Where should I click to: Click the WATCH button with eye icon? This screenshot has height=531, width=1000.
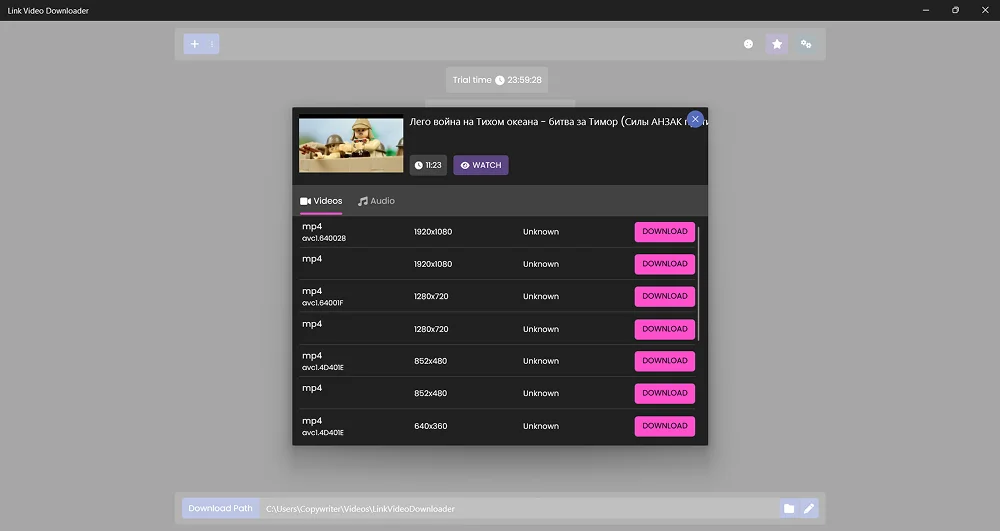point(481,165)
